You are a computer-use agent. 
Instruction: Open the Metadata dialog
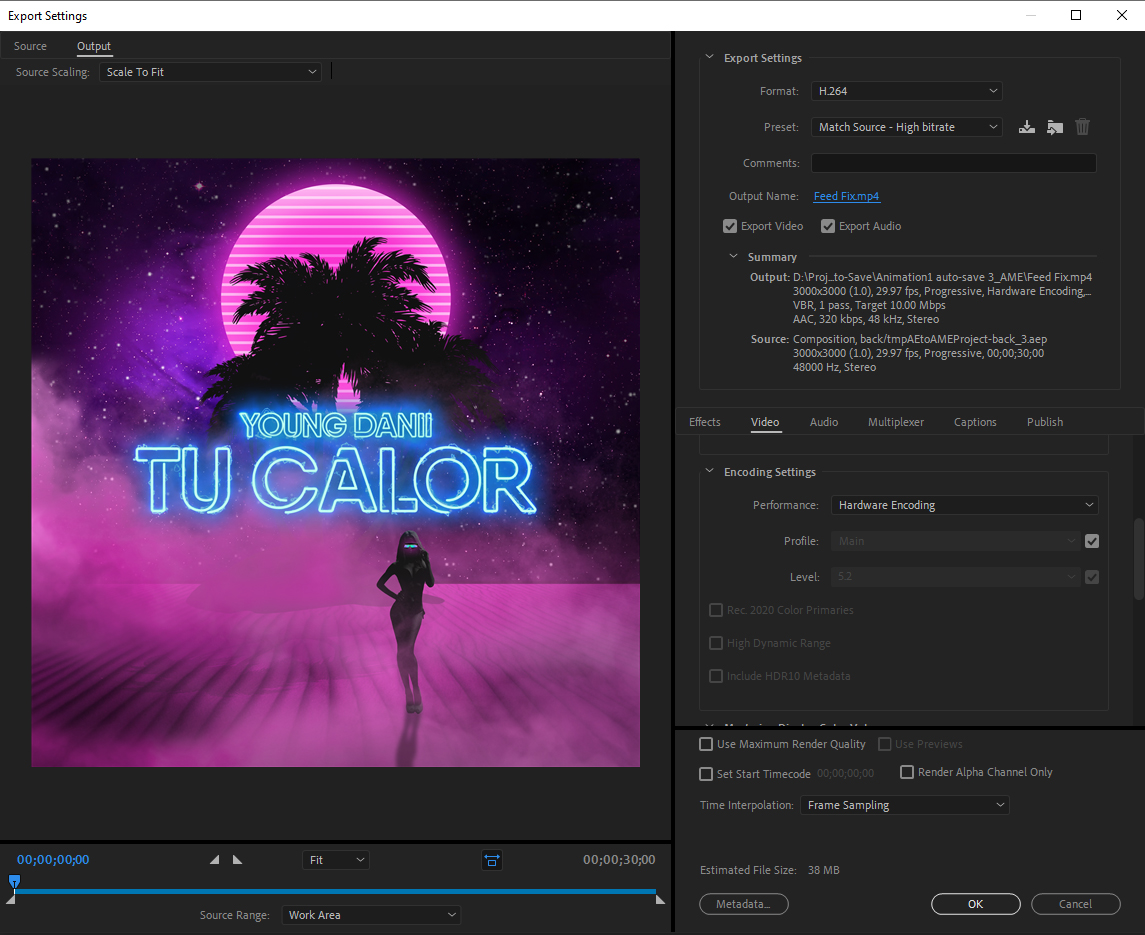point(743,903)
